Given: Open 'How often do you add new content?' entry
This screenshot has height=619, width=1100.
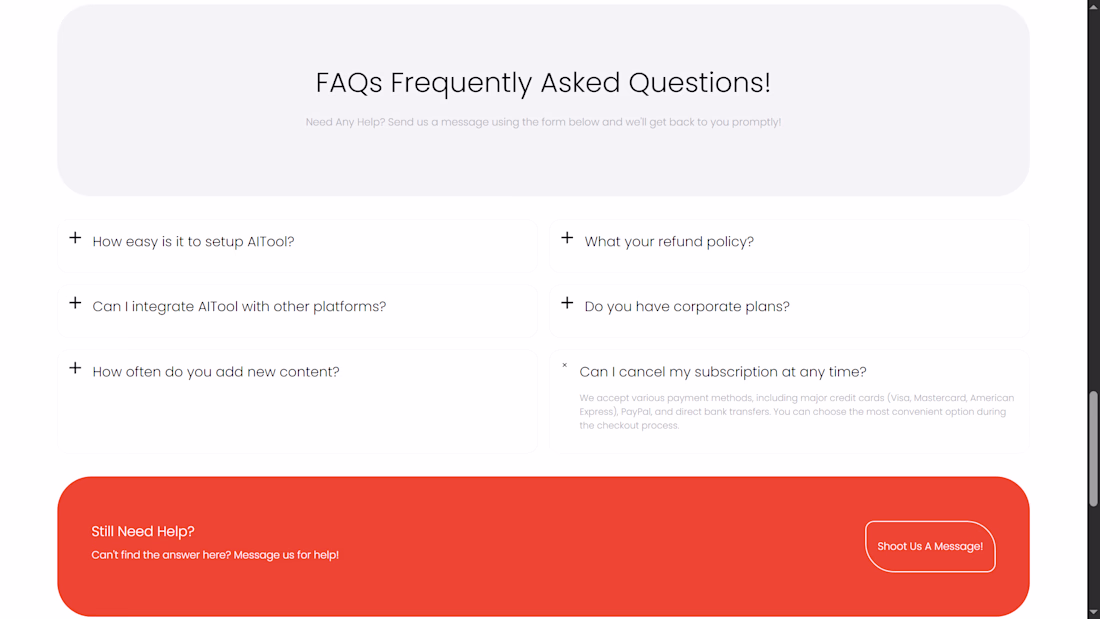Looking at the screenshot, I should (216, 371).
